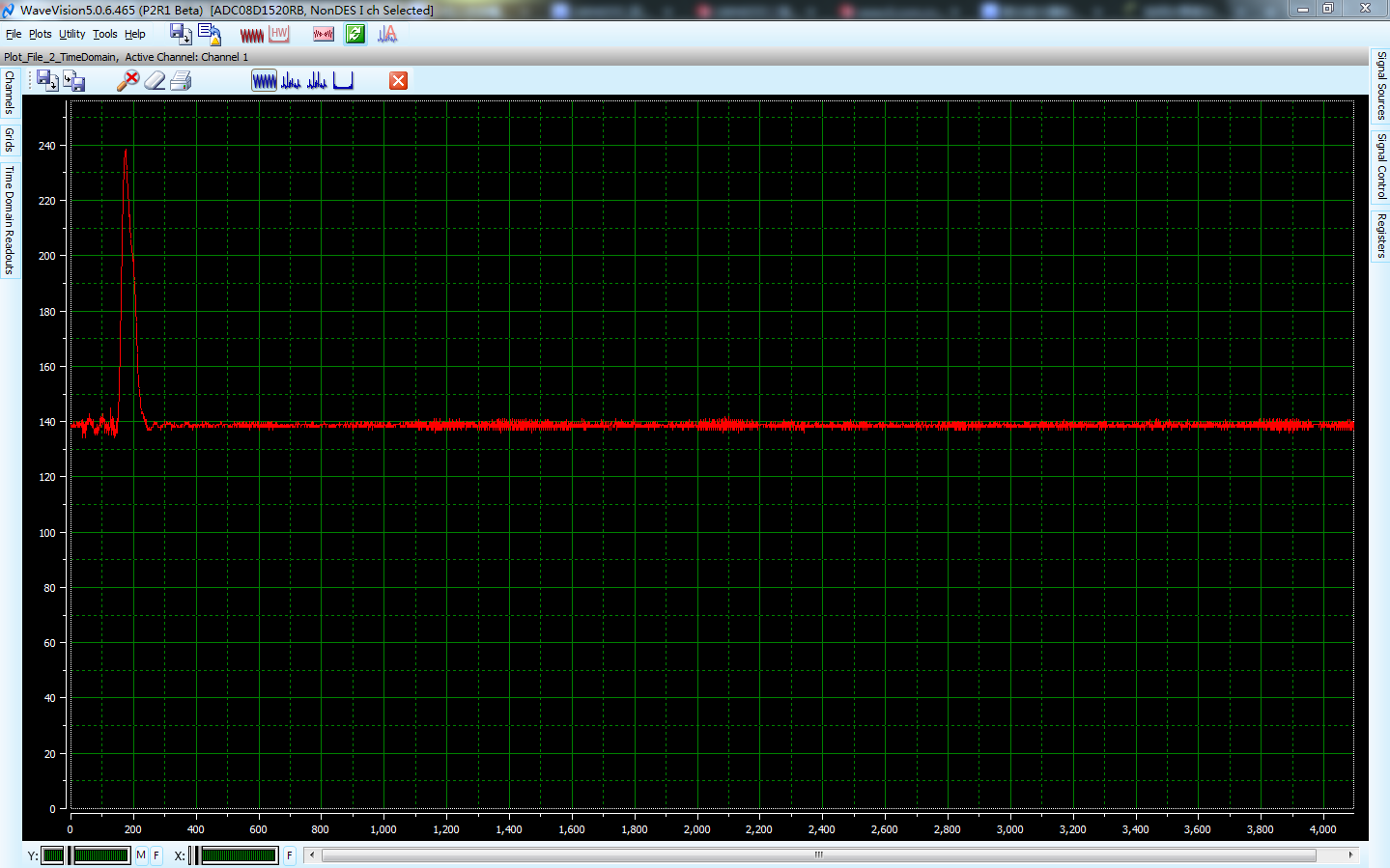
Task: Click the pink signal waveform icon
Action: 324,34
